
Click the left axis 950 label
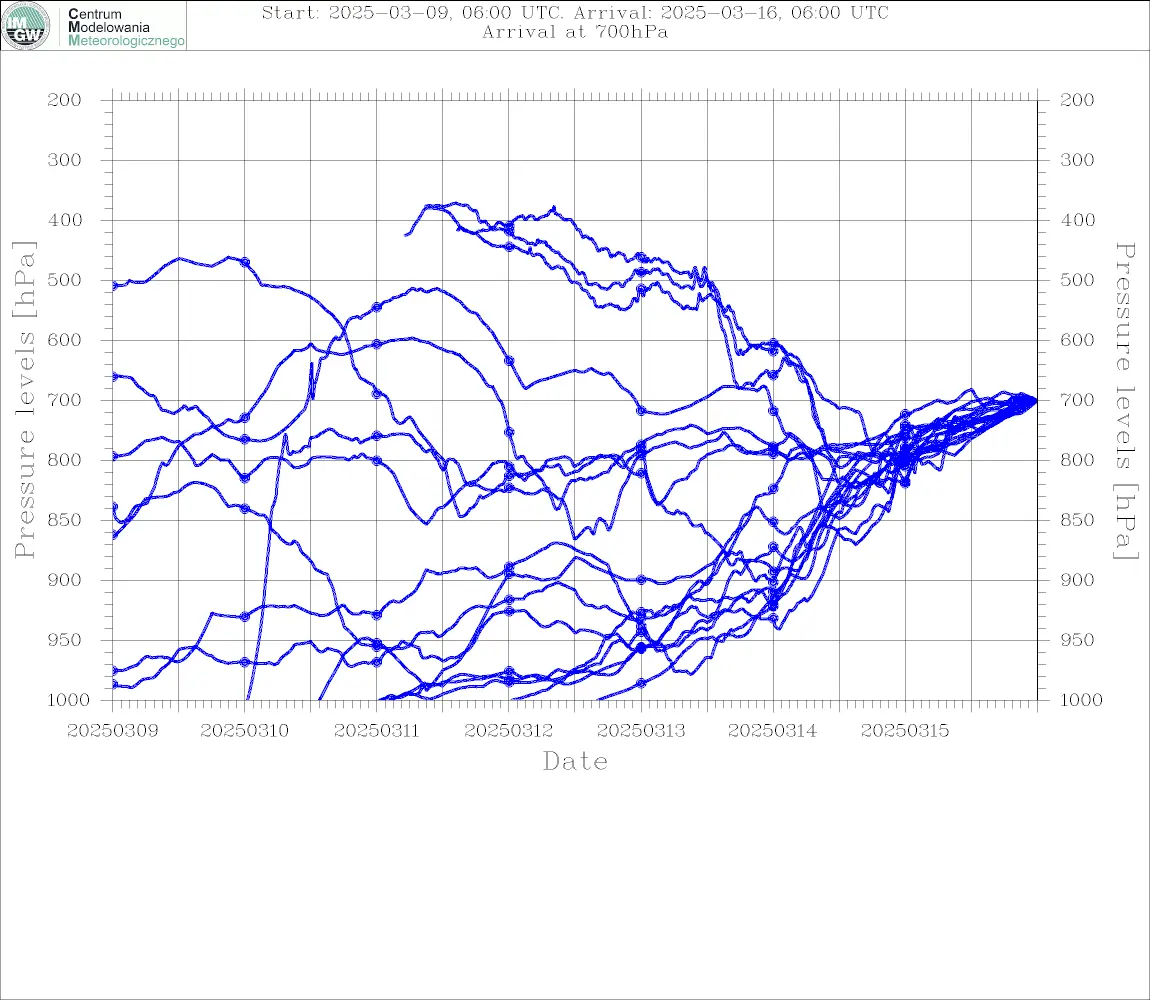65,640
